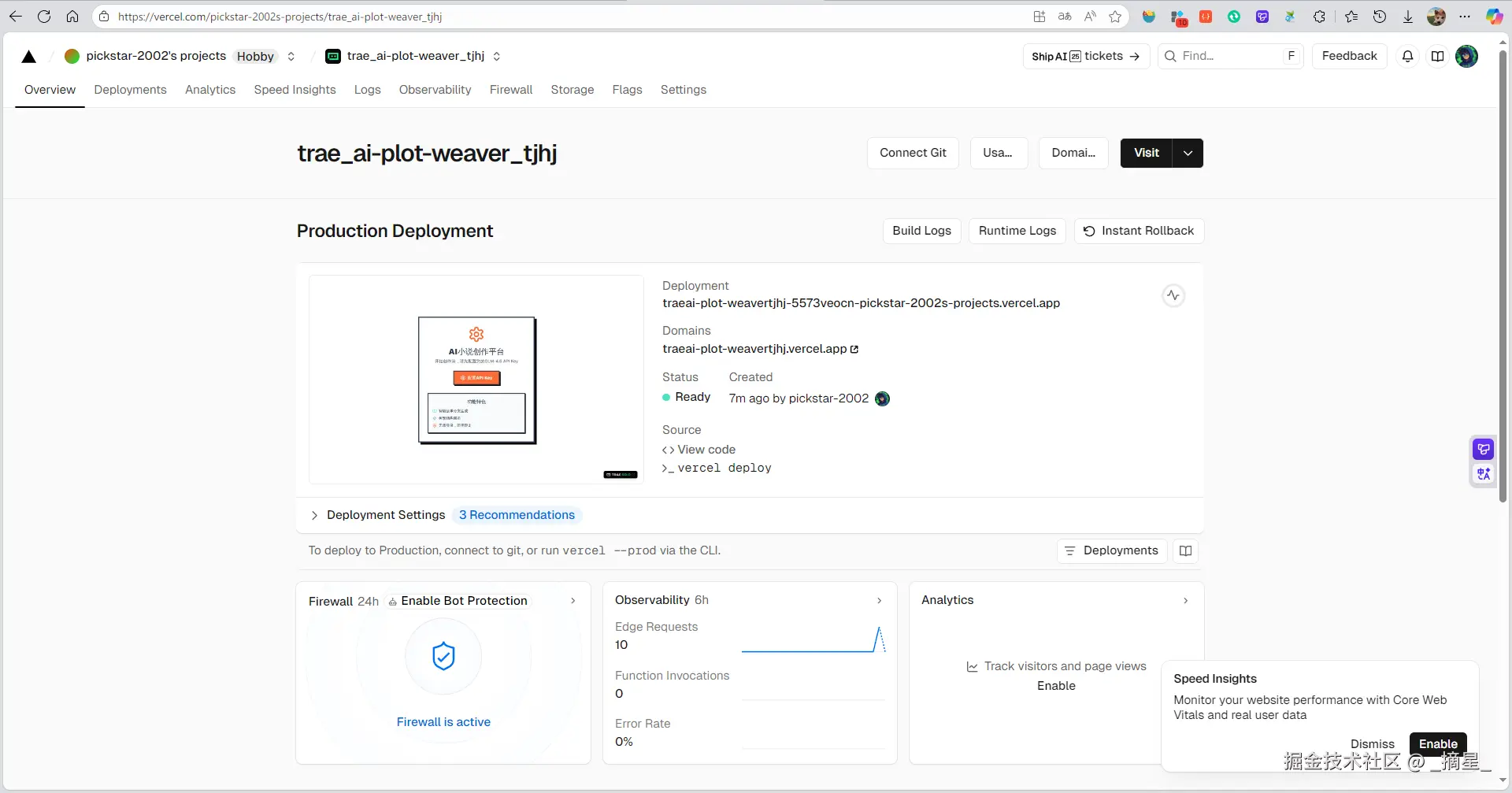Click the Deployments list button

(1112, 550)
